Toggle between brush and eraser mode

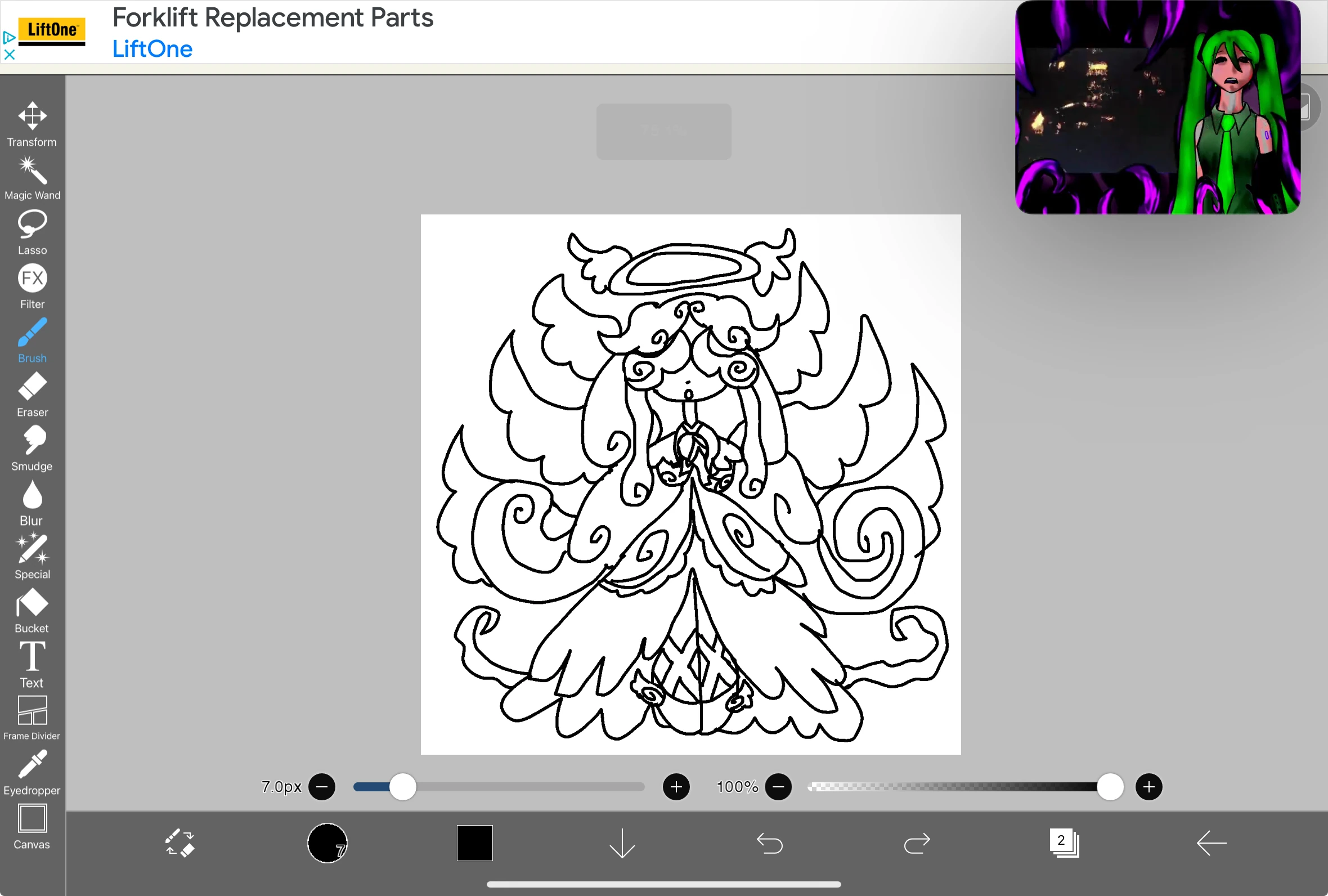coord(180,843)
